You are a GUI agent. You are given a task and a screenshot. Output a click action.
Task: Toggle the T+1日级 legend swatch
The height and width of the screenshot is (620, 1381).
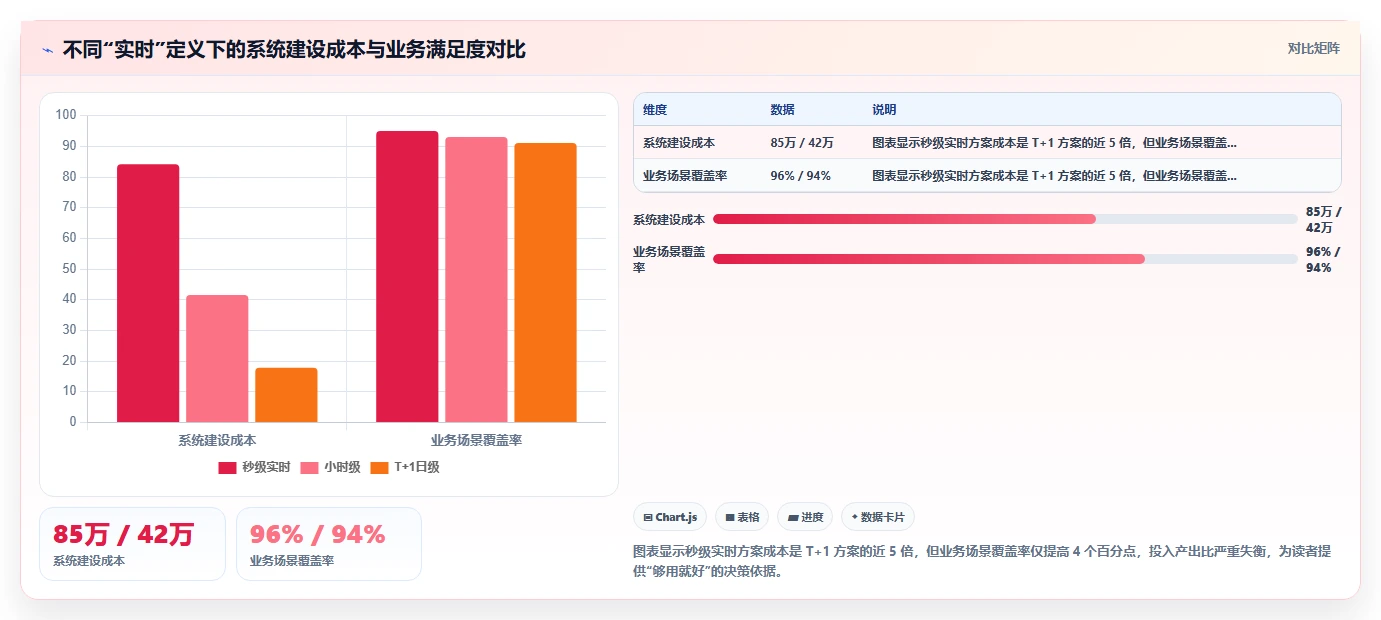click(x=379, y=467)
